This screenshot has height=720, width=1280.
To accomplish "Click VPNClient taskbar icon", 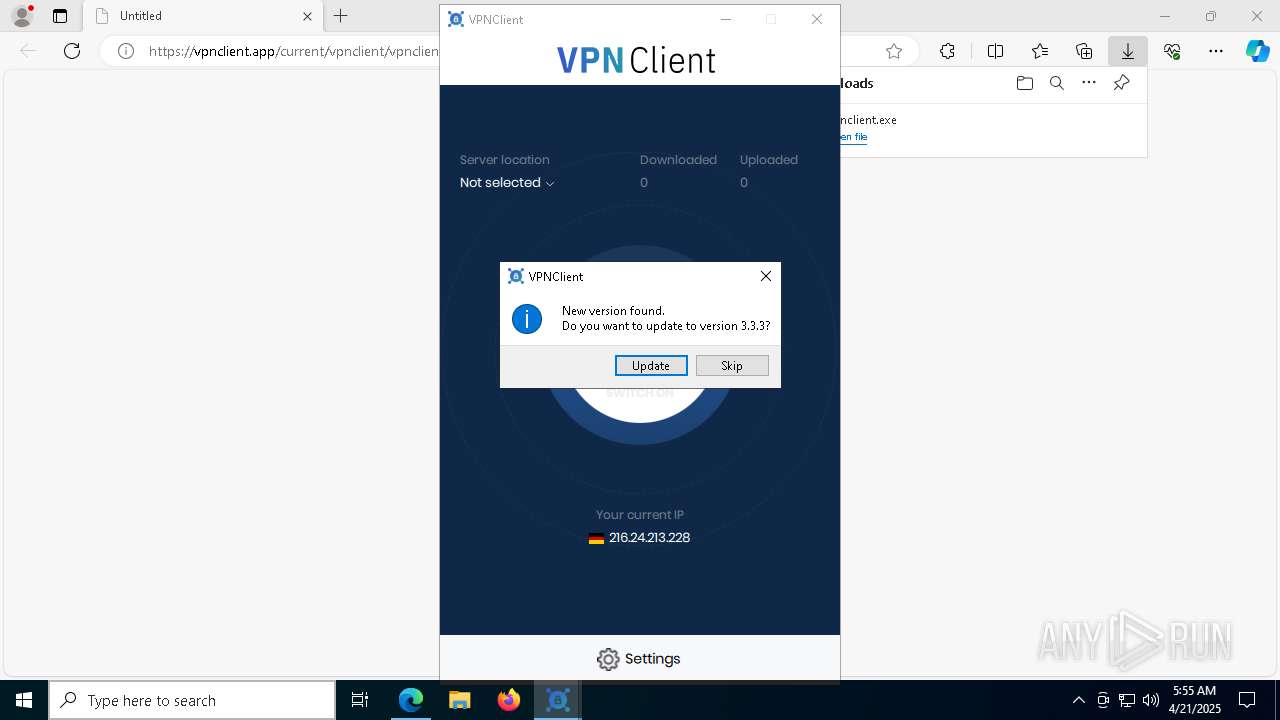I will [558, 700].
